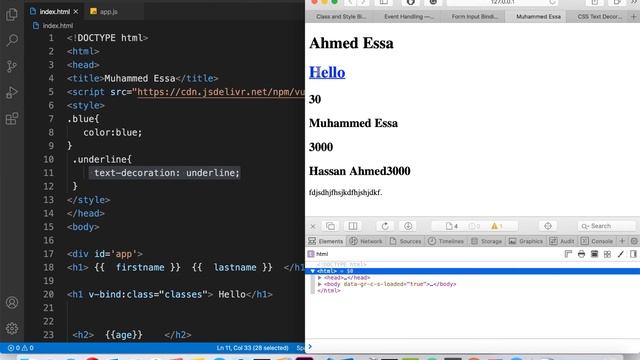Click the Ln 11, Col 33 status entry

(252, 348)
